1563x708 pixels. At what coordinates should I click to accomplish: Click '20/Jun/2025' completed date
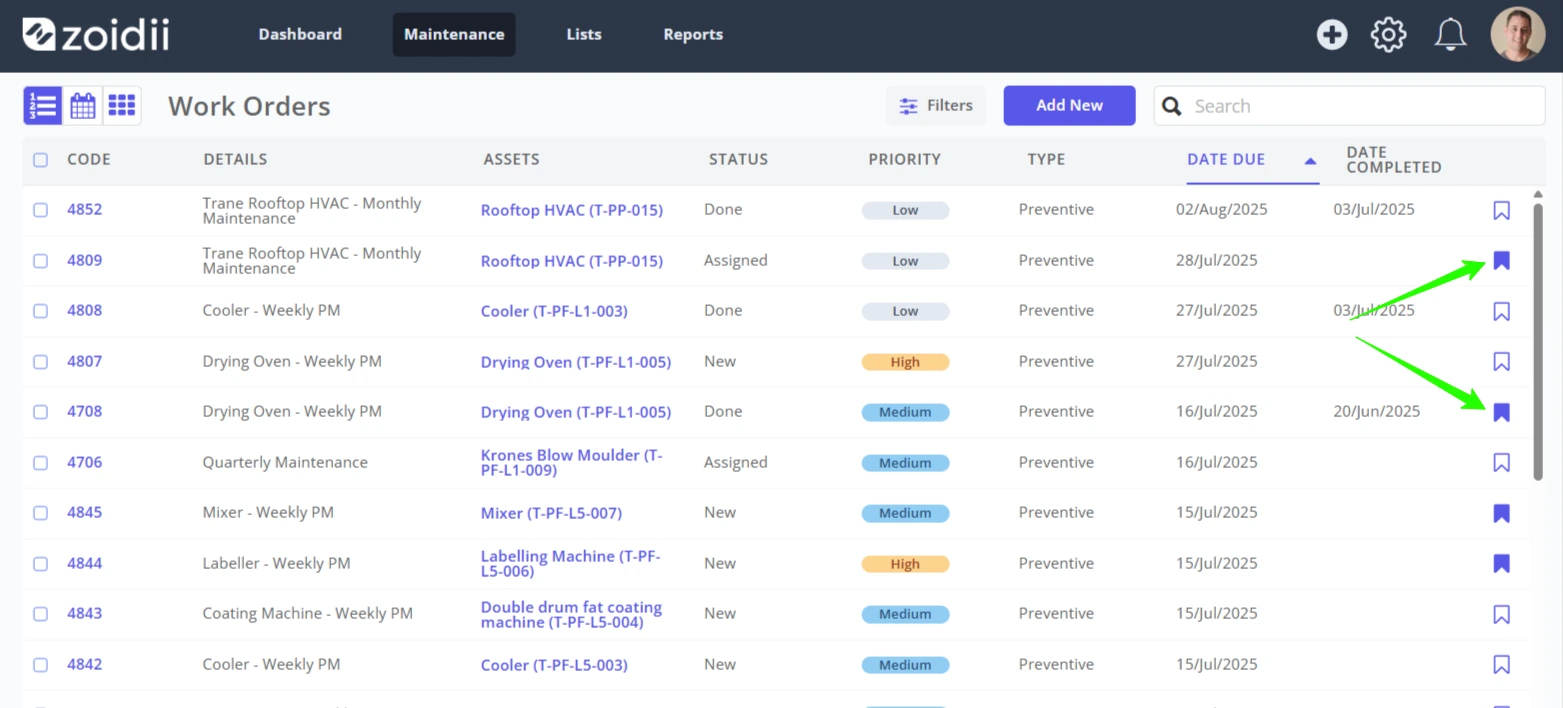[1377, 411]
